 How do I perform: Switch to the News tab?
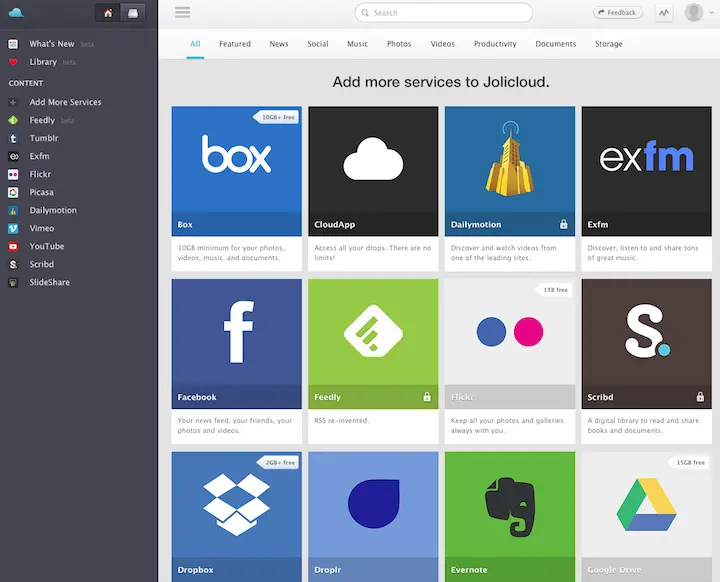(279, 44)
